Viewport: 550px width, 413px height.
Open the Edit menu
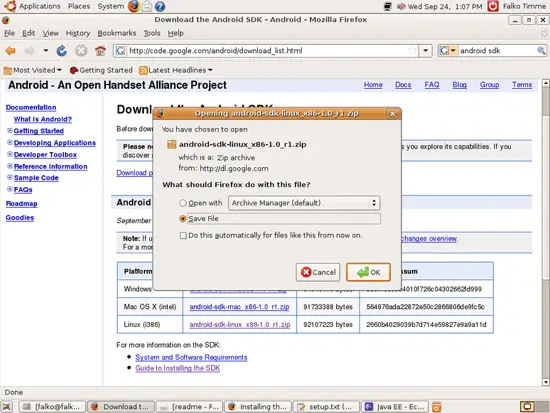(x=28, y=33)
